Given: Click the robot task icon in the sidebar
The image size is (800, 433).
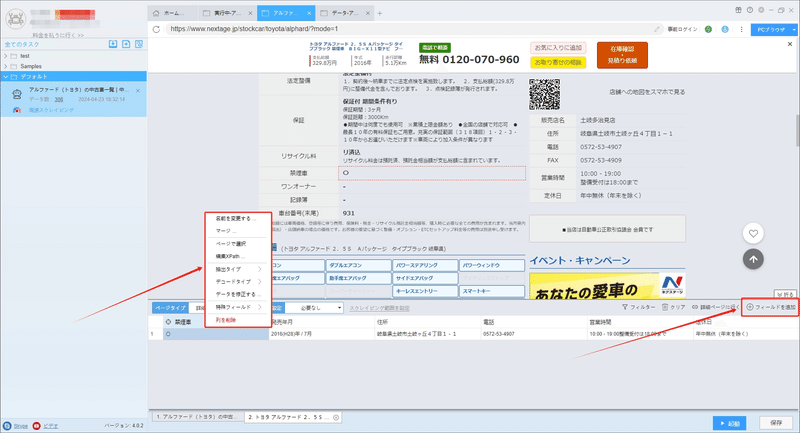Looking at the screenshot, I should click(x=17, y=94).
